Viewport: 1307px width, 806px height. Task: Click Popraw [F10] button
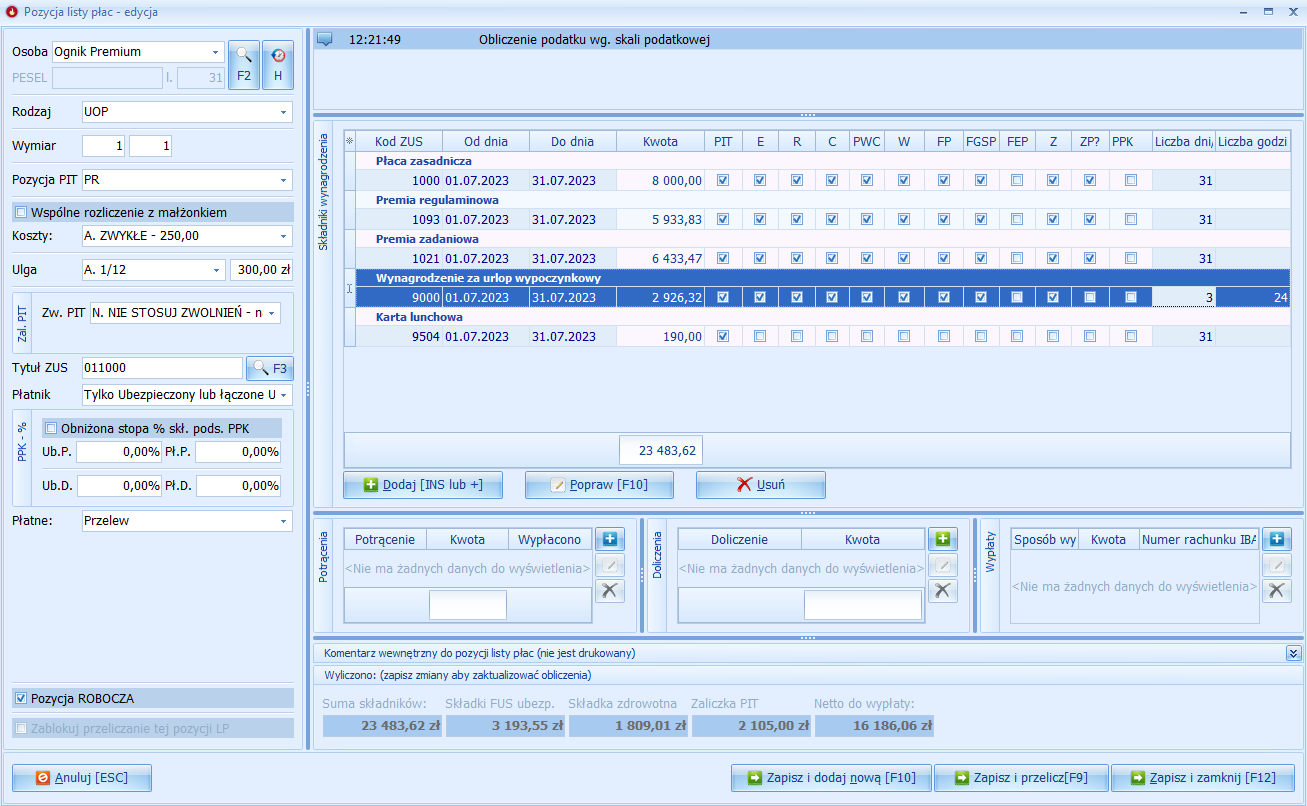pyautogui.click(x=599, y=485)
